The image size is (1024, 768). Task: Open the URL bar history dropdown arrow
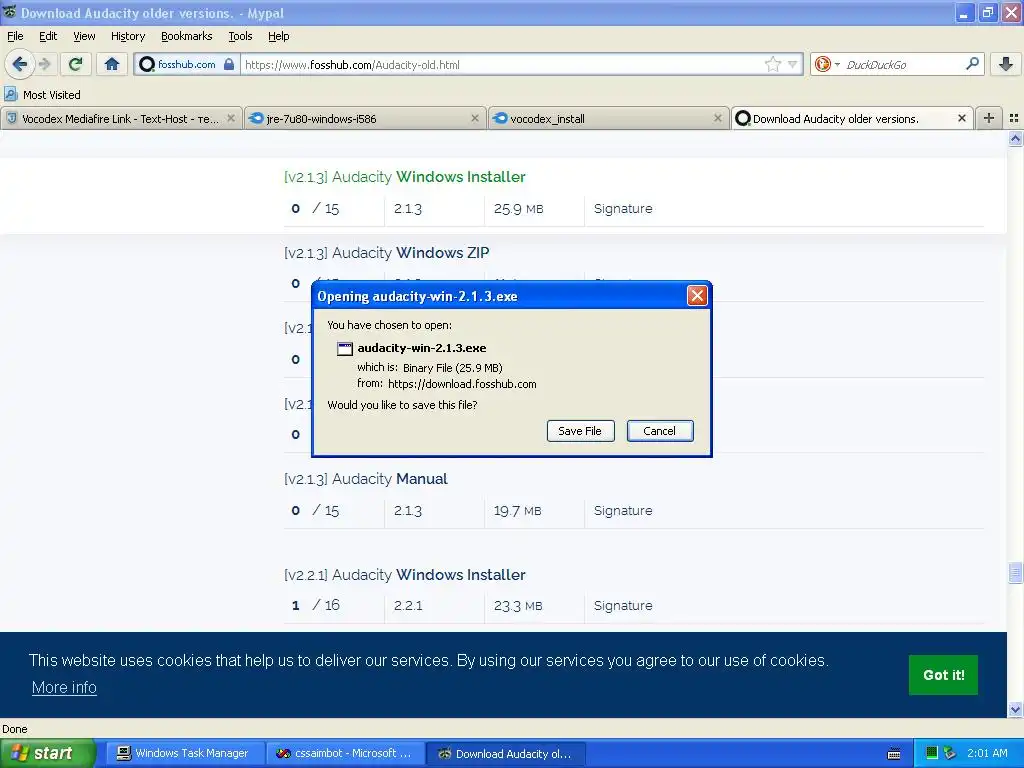[x=792, y=64]
